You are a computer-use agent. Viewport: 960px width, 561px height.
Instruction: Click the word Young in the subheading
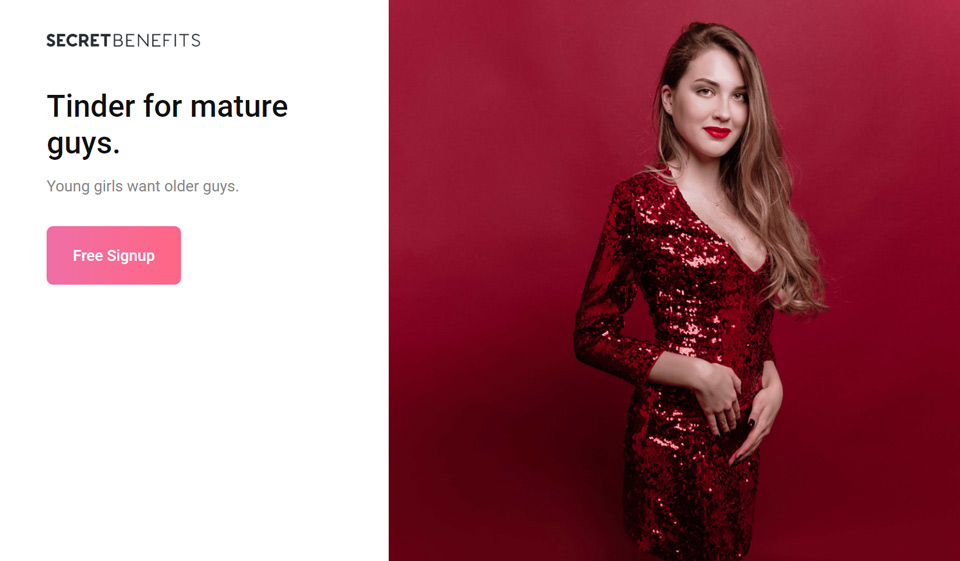click(68, 186)
